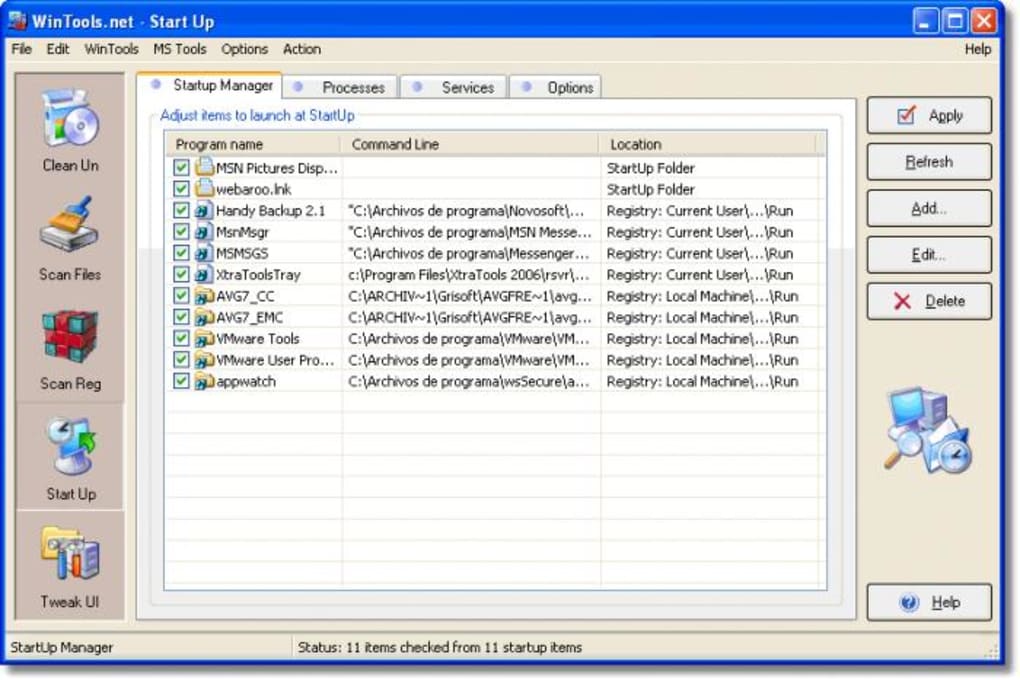Screen dimensions: 1020x680
Task: Open the Help menu in menu bar
Action: [x=978, y=49]
